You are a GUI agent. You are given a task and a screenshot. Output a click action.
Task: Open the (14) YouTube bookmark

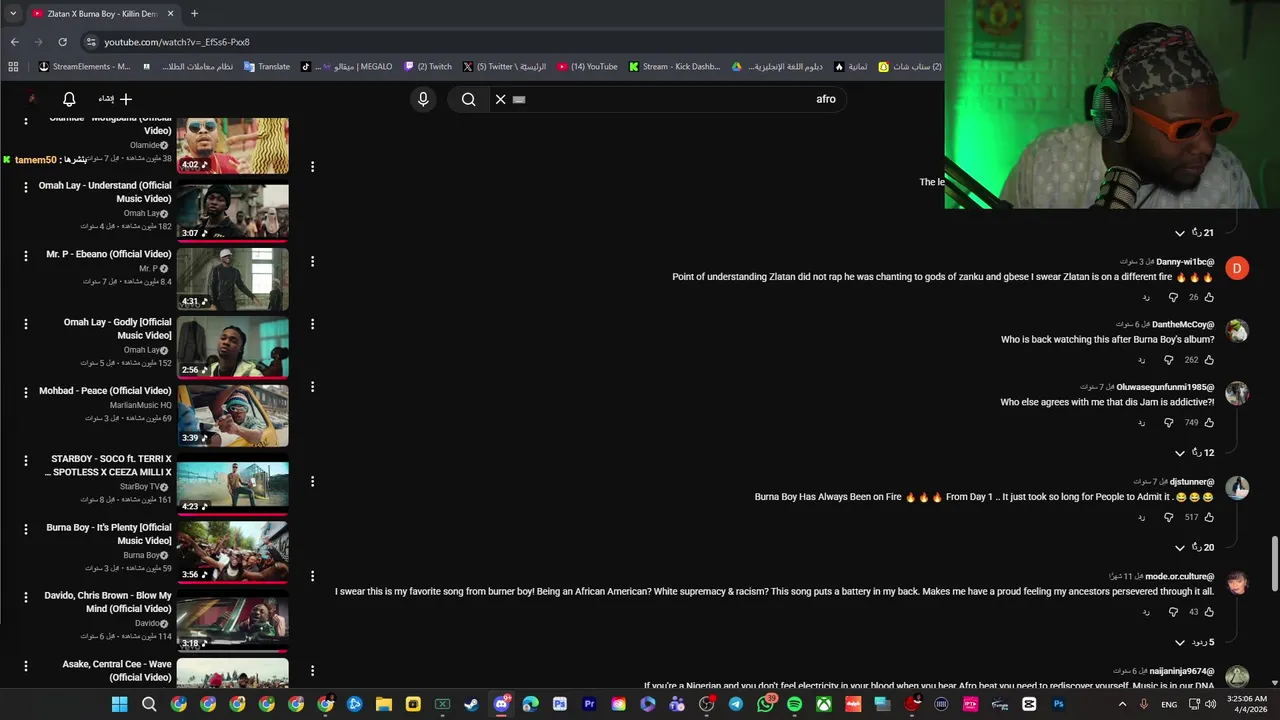pyautogui.click(x=588, y=67)
